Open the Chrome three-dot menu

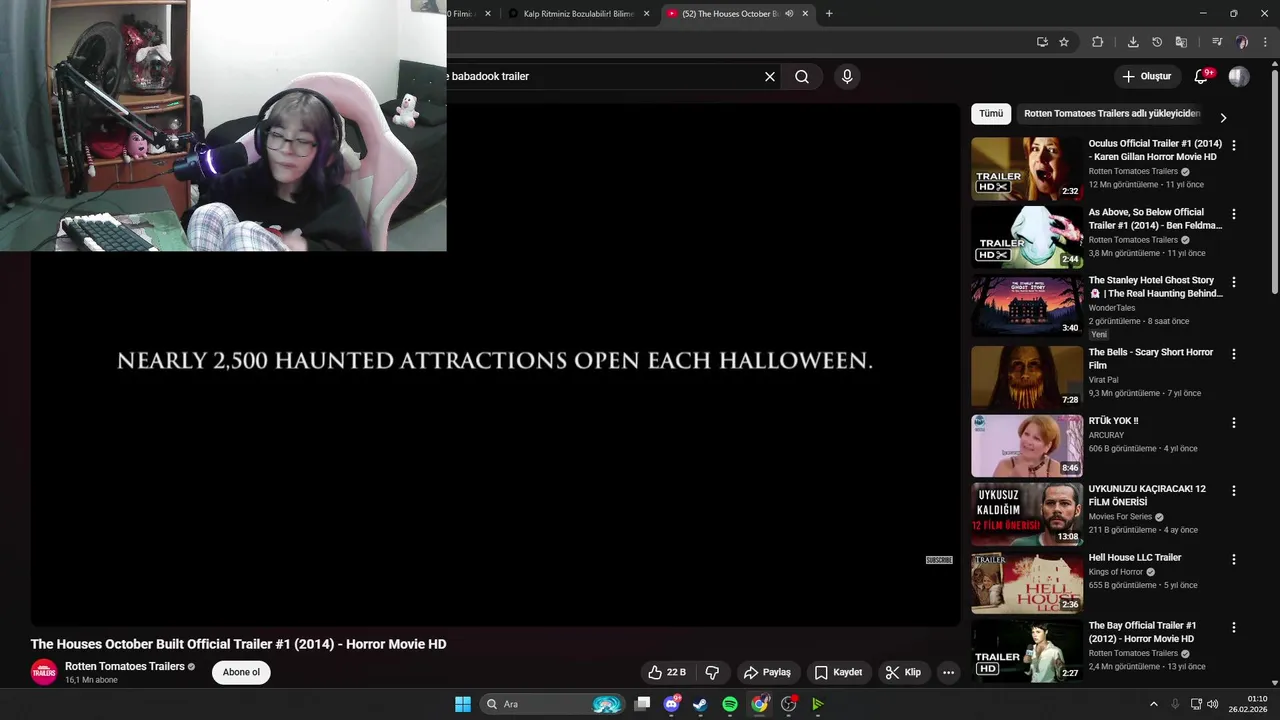[1266, 42]
